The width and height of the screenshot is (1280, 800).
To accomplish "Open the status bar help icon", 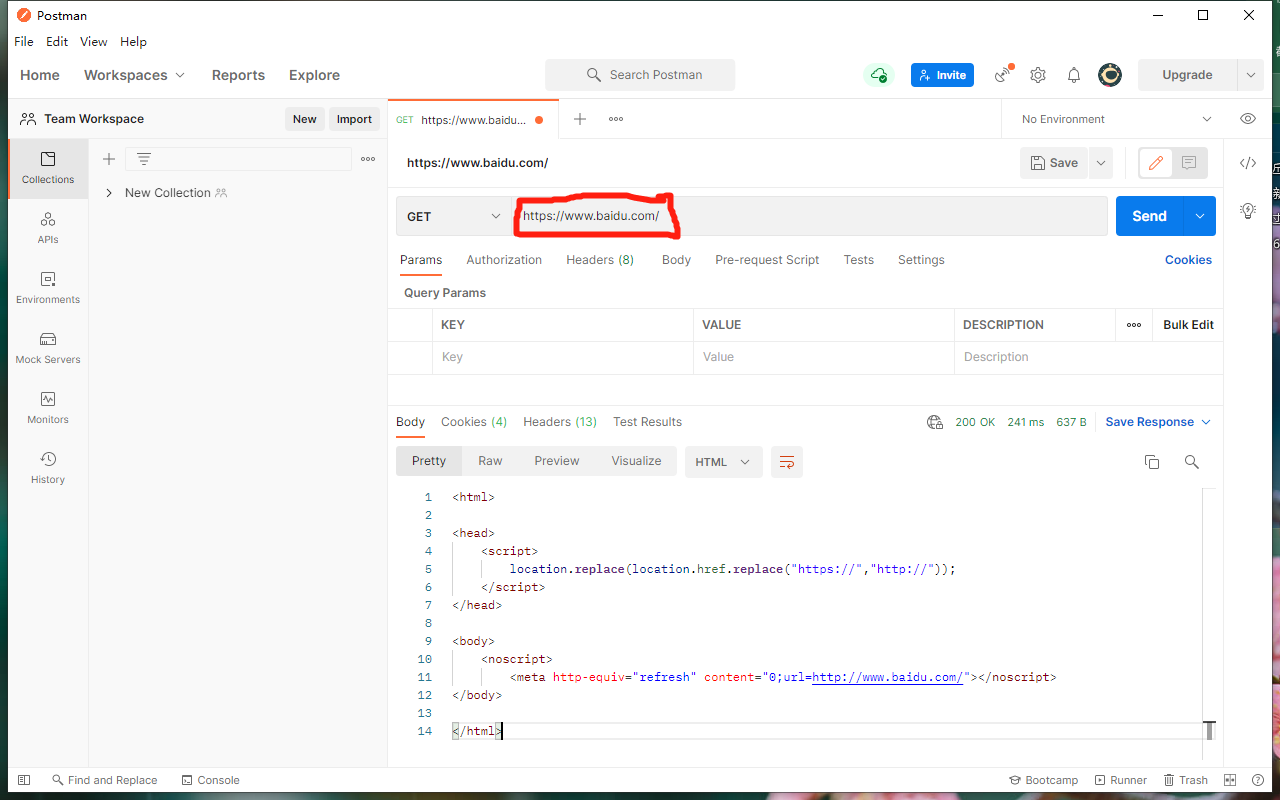I will 1258,780.
